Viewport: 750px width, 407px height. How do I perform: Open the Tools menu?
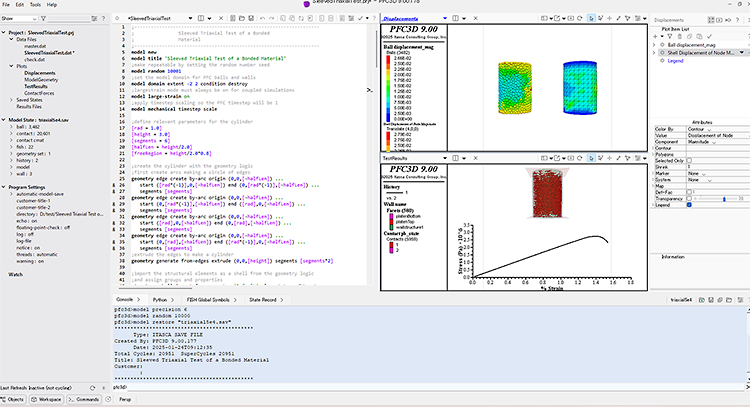tap(35, 4)
